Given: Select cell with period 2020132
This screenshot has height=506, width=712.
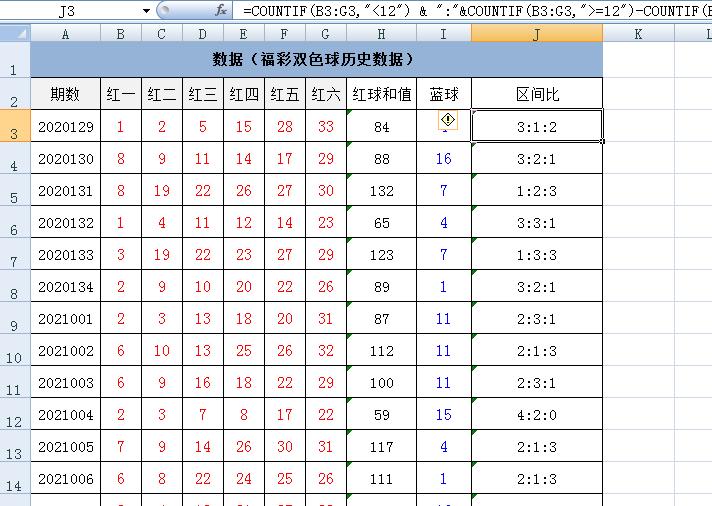Looking at the screenshot, I should (x=65, y=222).
